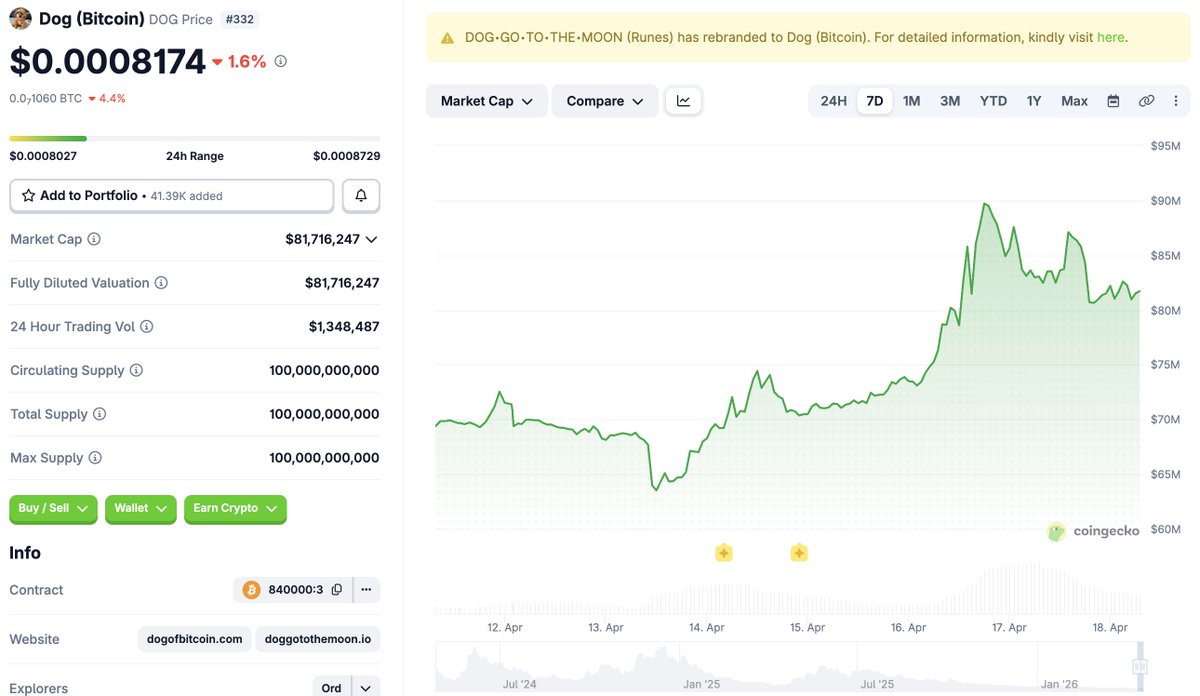The height and width of the screenshot is (696, 1200).
Task: Click the 24 Hour Trading Vol $1,348,487 value
Action: click(x=343, y=327)
